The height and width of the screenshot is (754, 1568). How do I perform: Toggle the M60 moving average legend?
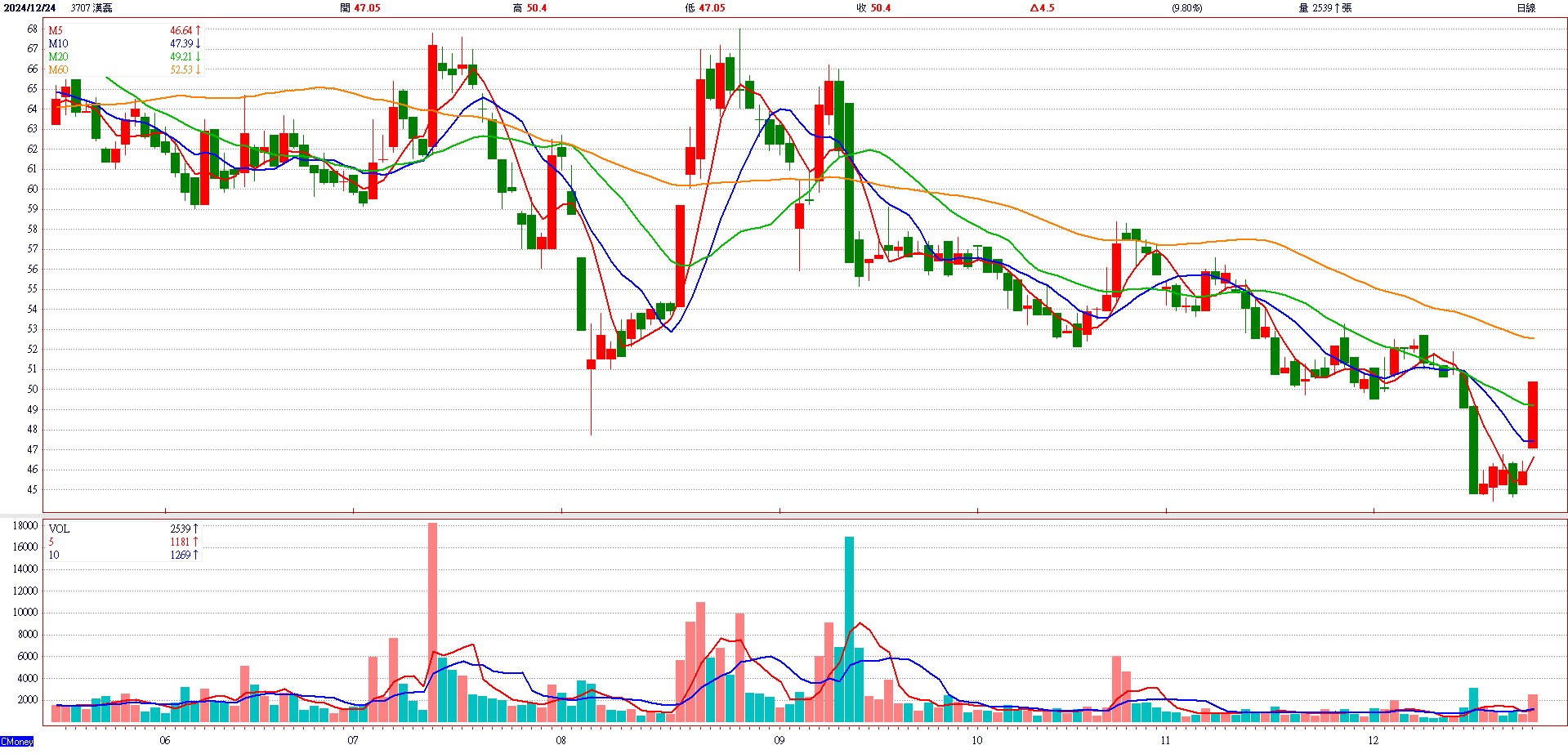coord(58,69)
